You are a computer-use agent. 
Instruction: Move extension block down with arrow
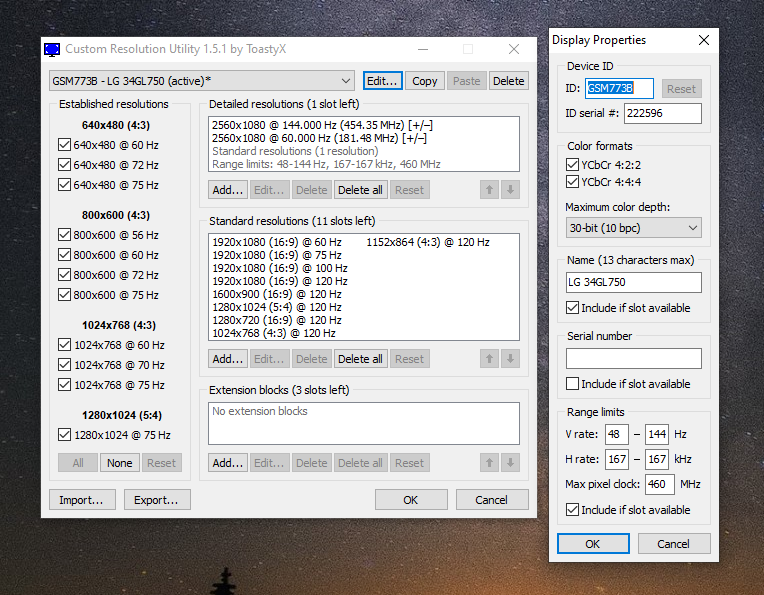(510, 463)
